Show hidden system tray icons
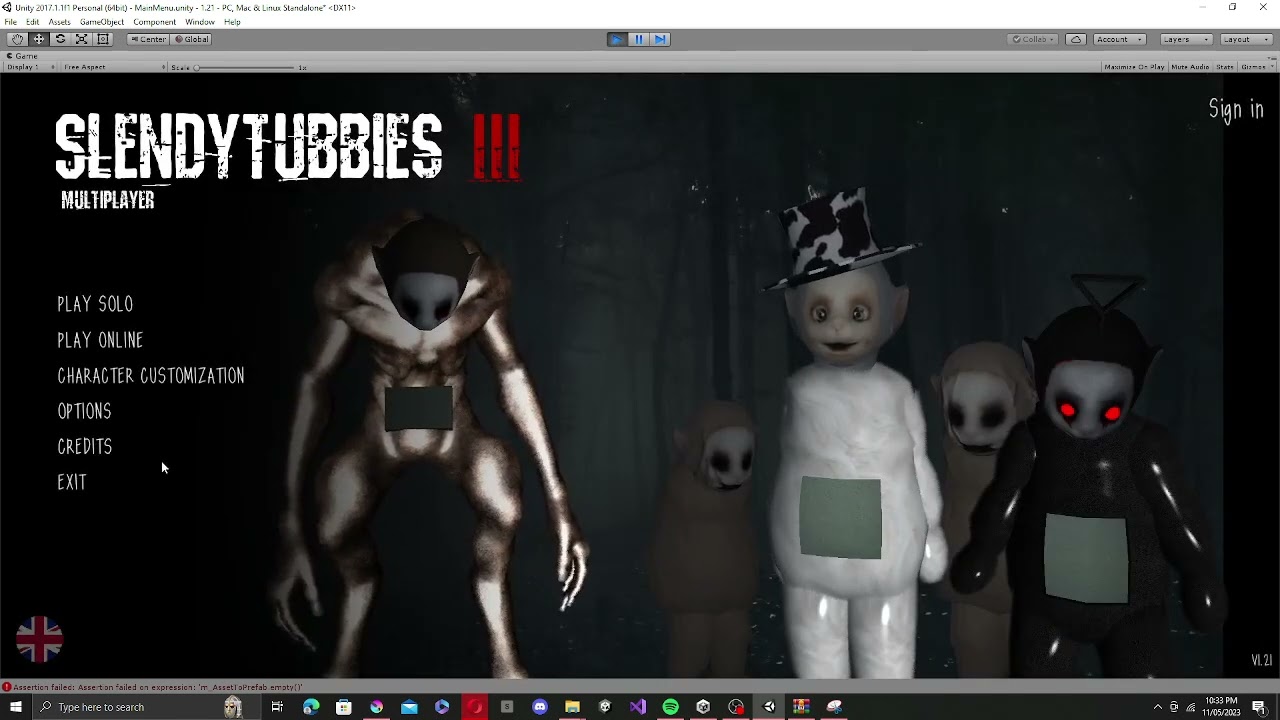 (x=1157, y=707)
